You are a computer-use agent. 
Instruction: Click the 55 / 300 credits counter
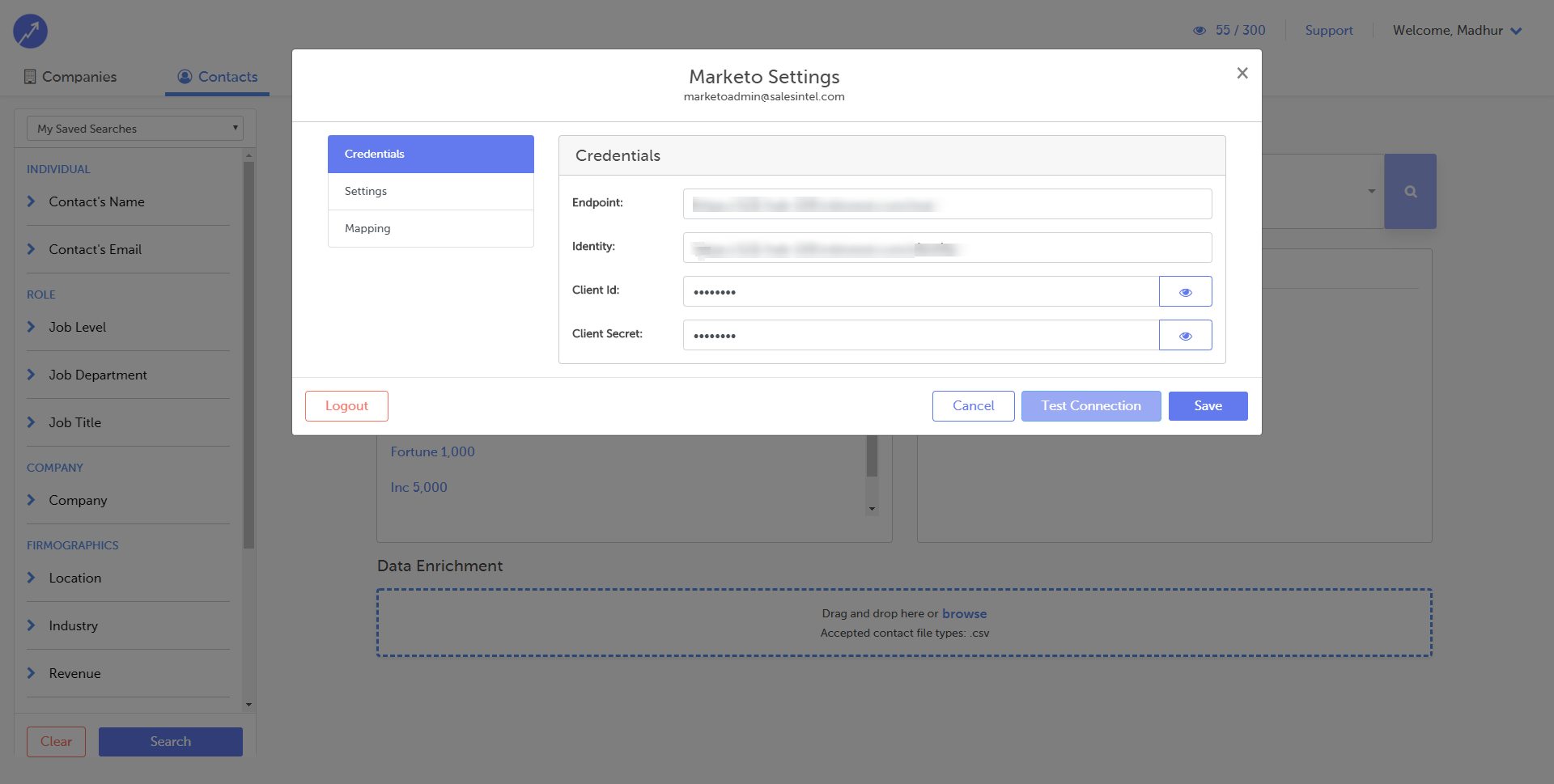1240,31
